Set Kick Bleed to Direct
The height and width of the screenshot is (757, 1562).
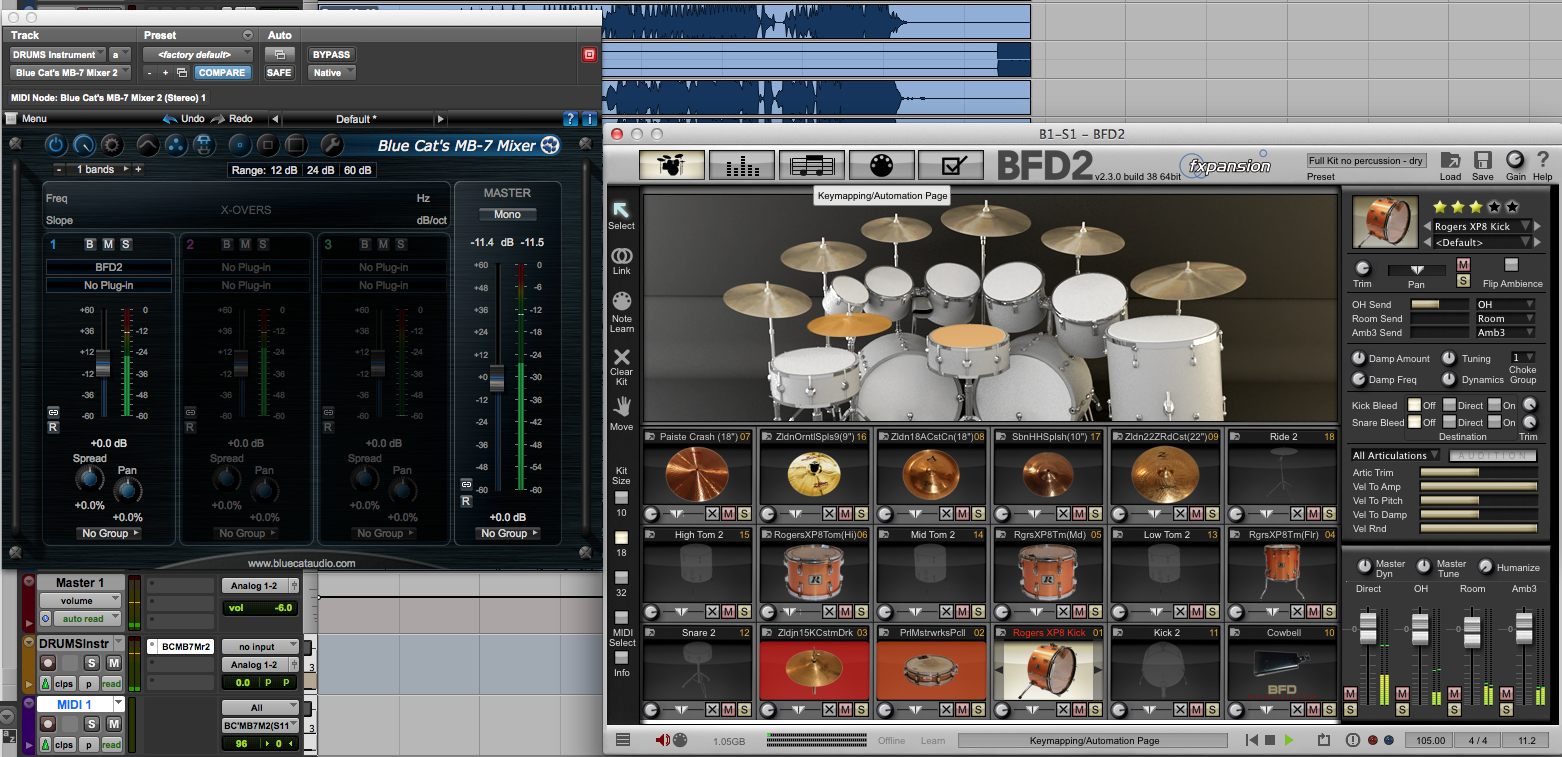(x=1450, y=405)
